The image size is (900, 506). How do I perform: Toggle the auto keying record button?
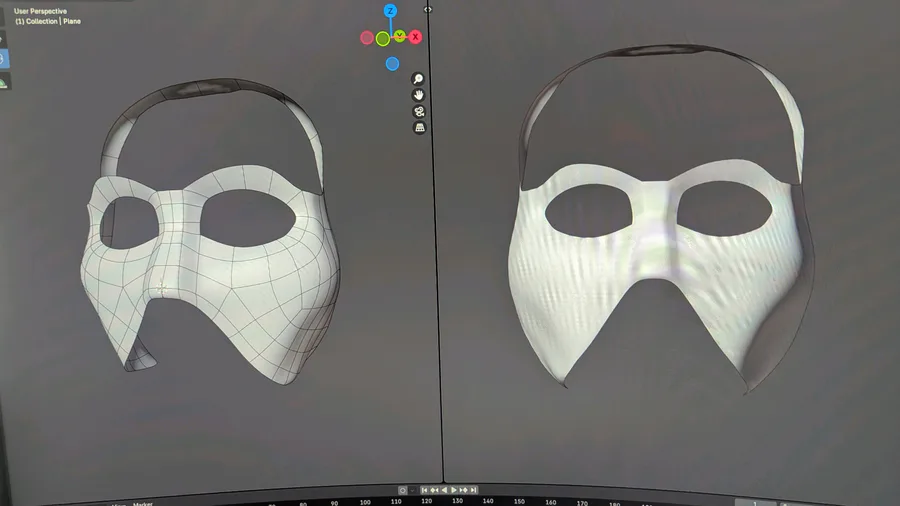pyautogui.click(x=402, y=491)
